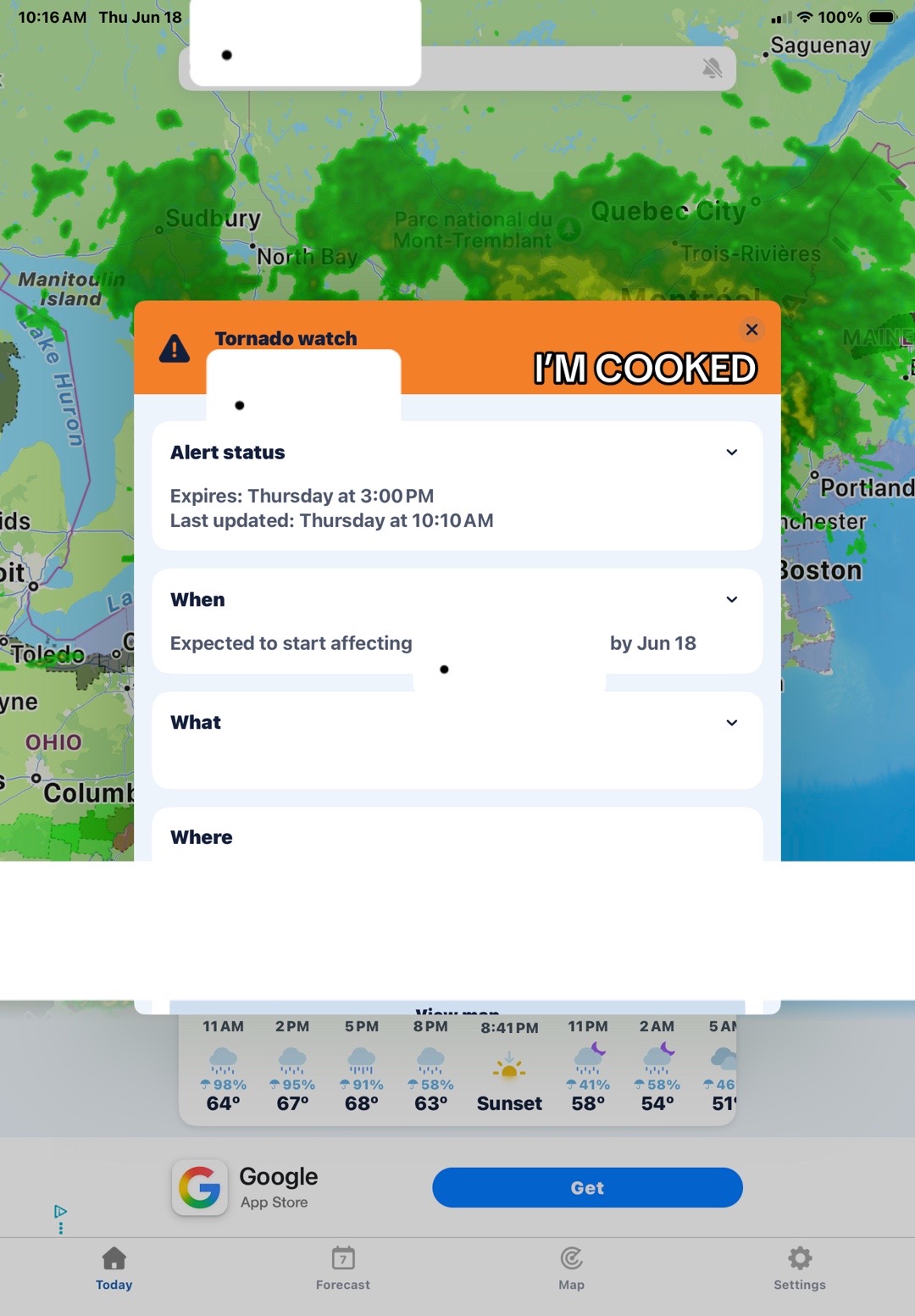The image size is (915, 1316).
Task: Collapse the When section chevron
Action: pyautogui.click(x=732, y=600)
